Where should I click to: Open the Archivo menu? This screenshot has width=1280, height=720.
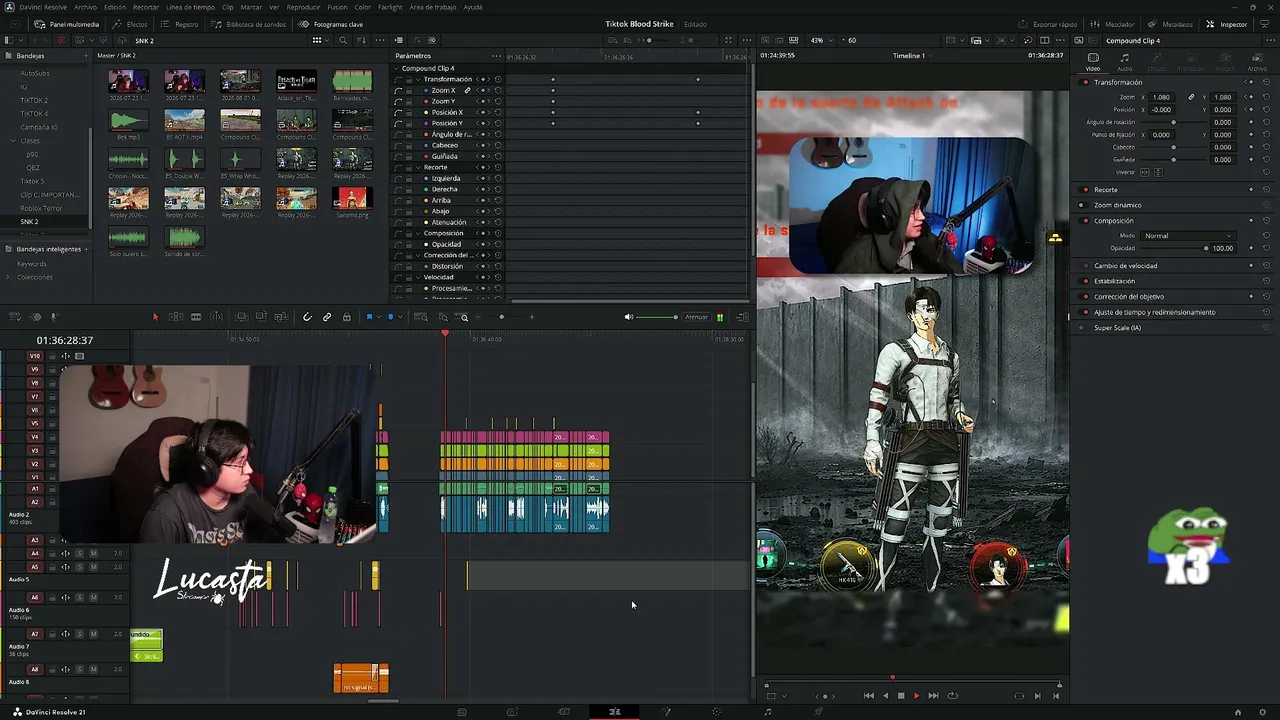click(85, 7)
